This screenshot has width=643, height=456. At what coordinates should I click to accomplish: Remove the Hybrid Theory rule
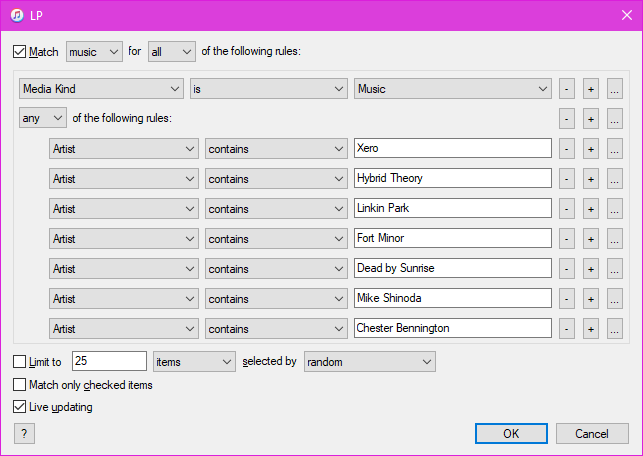click(x=567, y=178)
